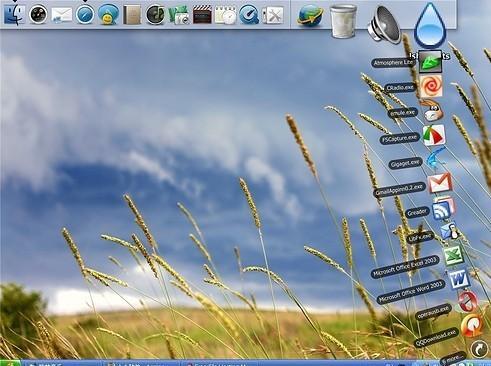491x366 pixels.
Task: Open the brown Address Book icon
Action: 132,15
